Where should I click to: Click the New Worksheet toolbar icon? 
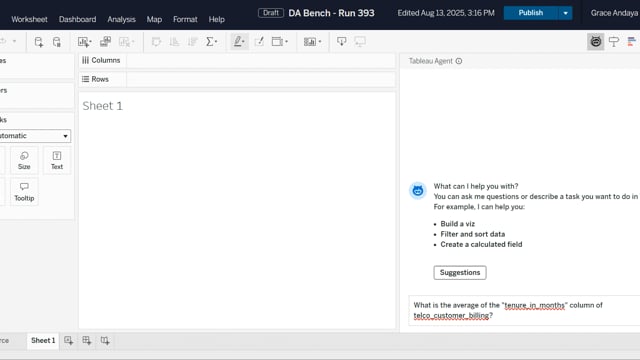click(83, 42)
